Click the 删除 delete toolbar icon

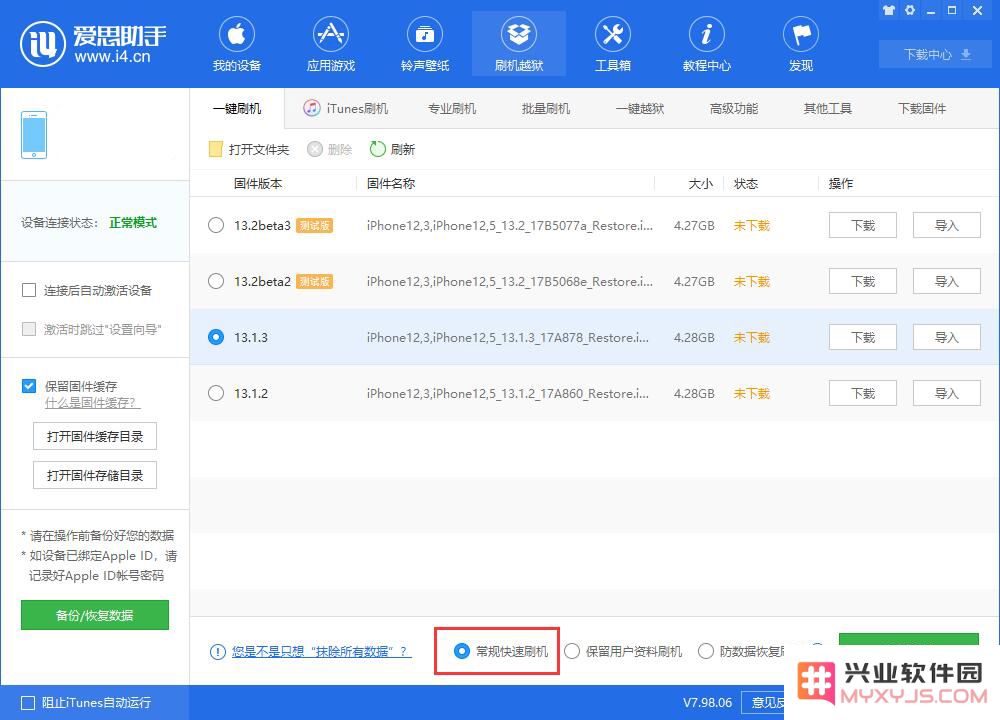click(x=314, y=149)
